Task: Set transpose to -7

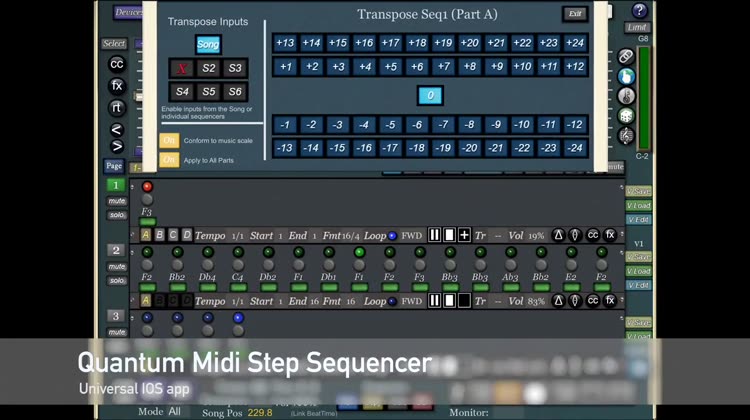Action: coord(443,124)
